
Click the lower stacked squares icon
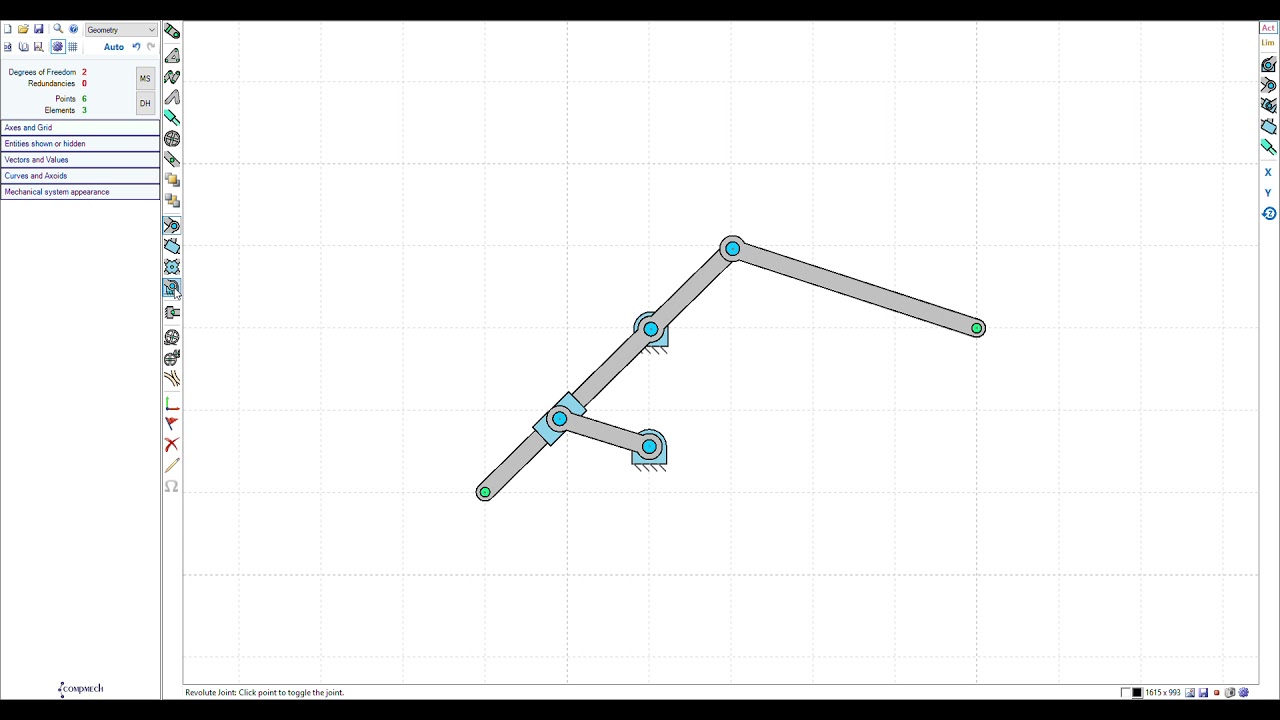[172, 201]
